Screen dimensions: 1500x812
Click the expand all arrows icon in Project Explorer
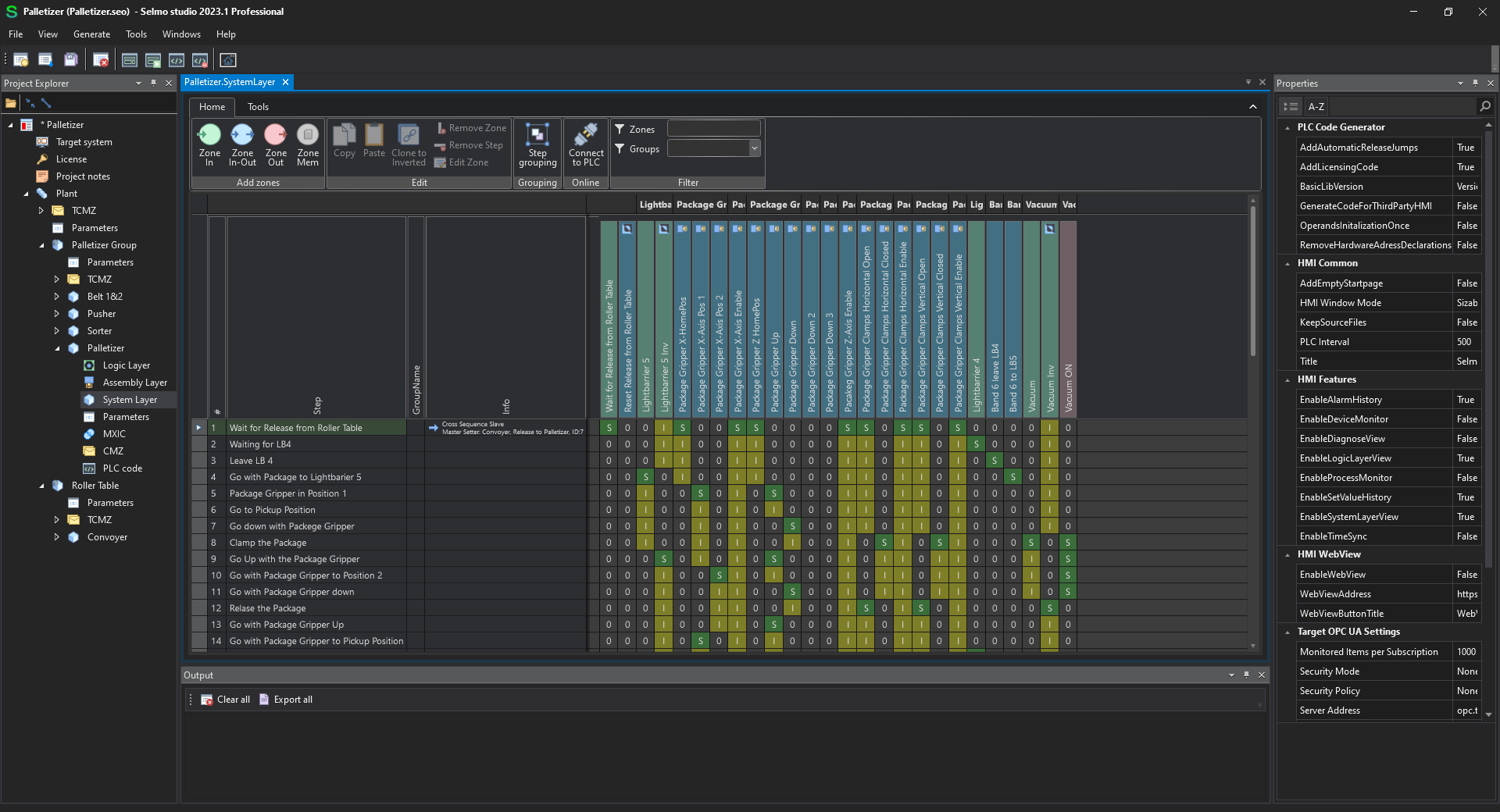[x=46, y=103]
